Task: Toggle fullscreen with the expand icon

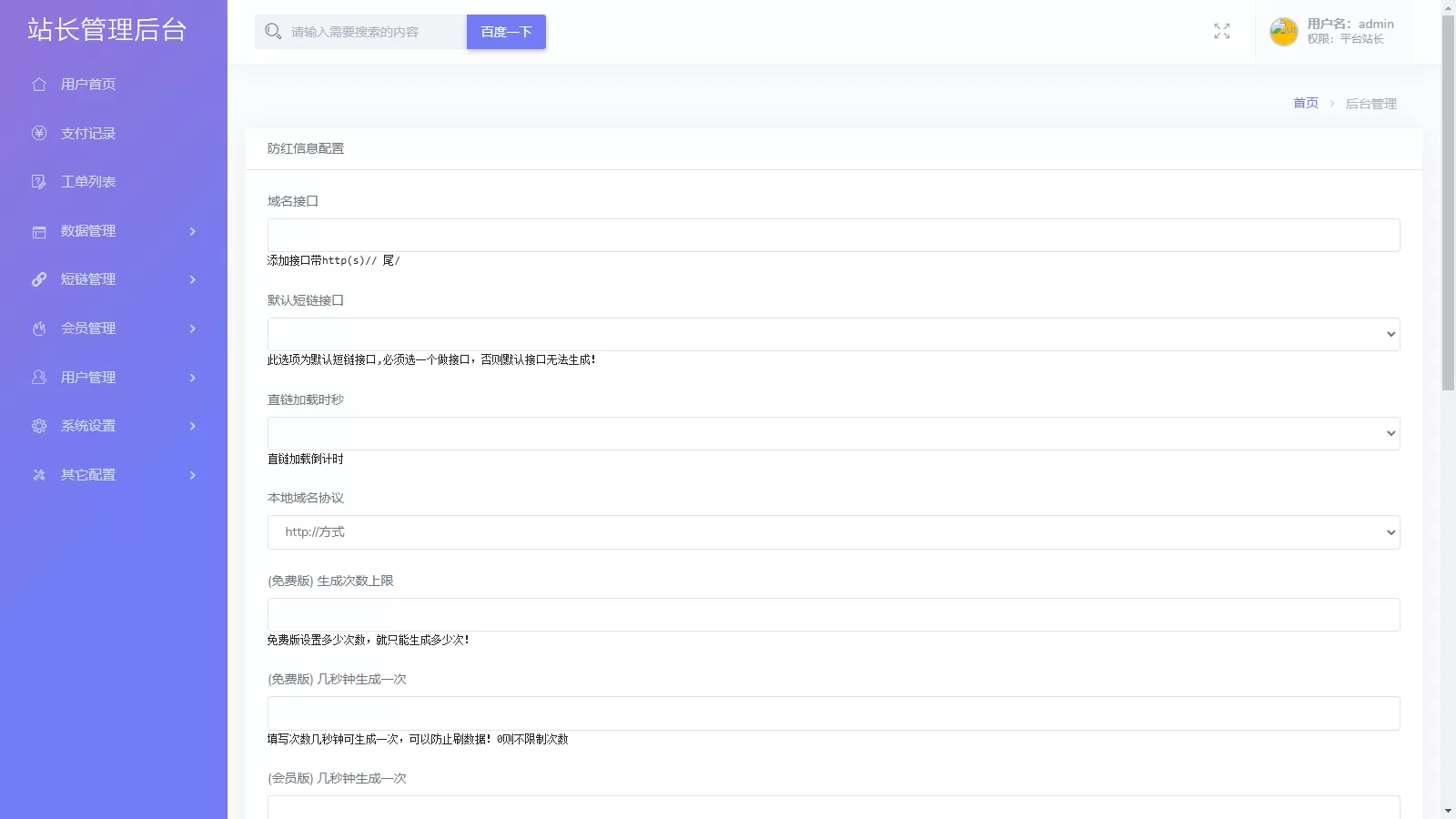Action: tap(1221, 32)
